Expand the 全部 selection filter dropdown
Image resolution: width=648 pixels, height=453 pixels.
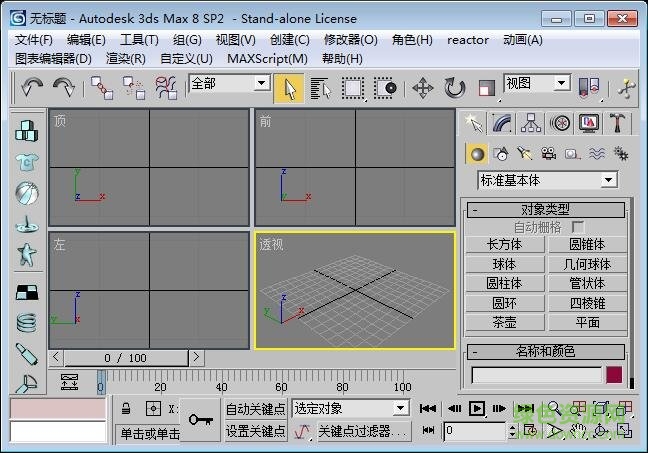[228, 84]
